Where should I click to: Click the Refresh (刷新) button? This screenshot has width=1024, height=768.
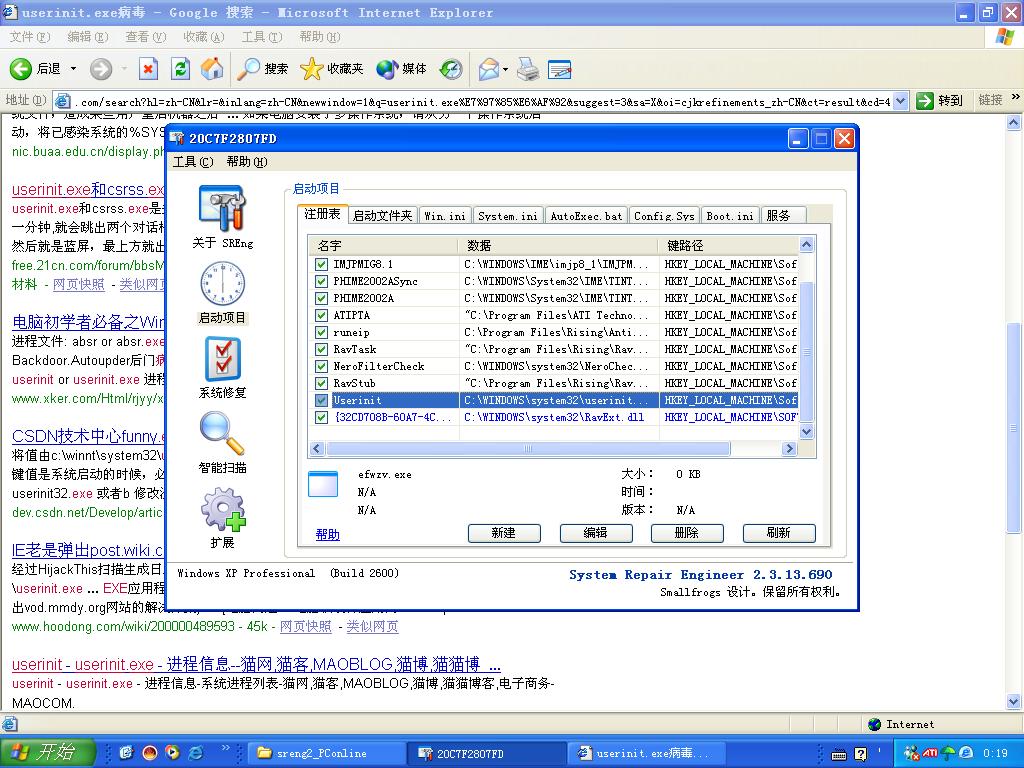(x=778, y=533)
